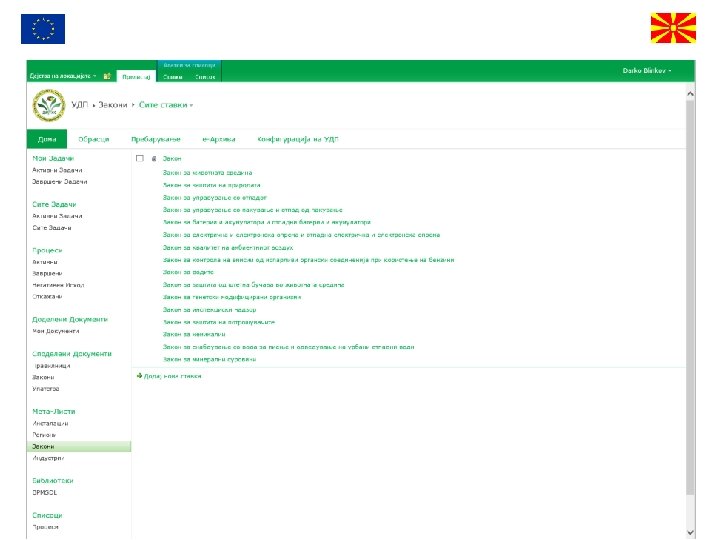
Task: Sort by the Закон column header
Action: coord(172,159)
